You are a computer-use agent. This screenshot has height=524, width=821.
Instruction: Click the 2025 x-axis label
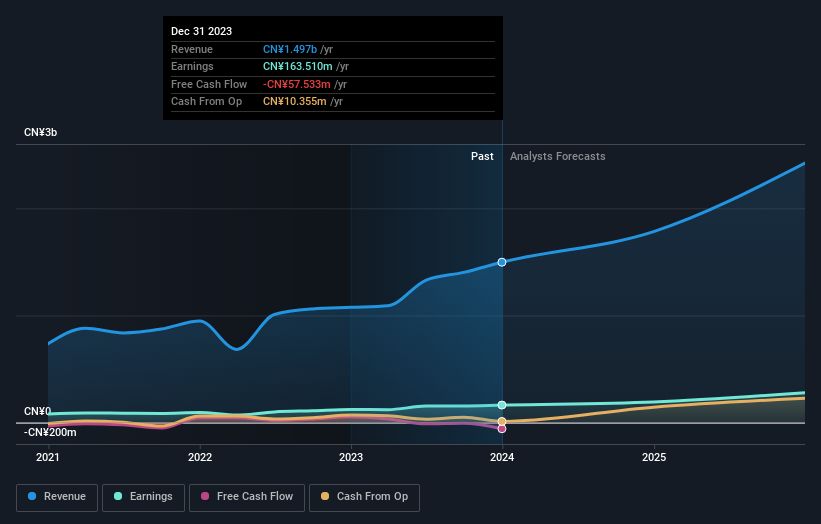(x=654, y=458)
